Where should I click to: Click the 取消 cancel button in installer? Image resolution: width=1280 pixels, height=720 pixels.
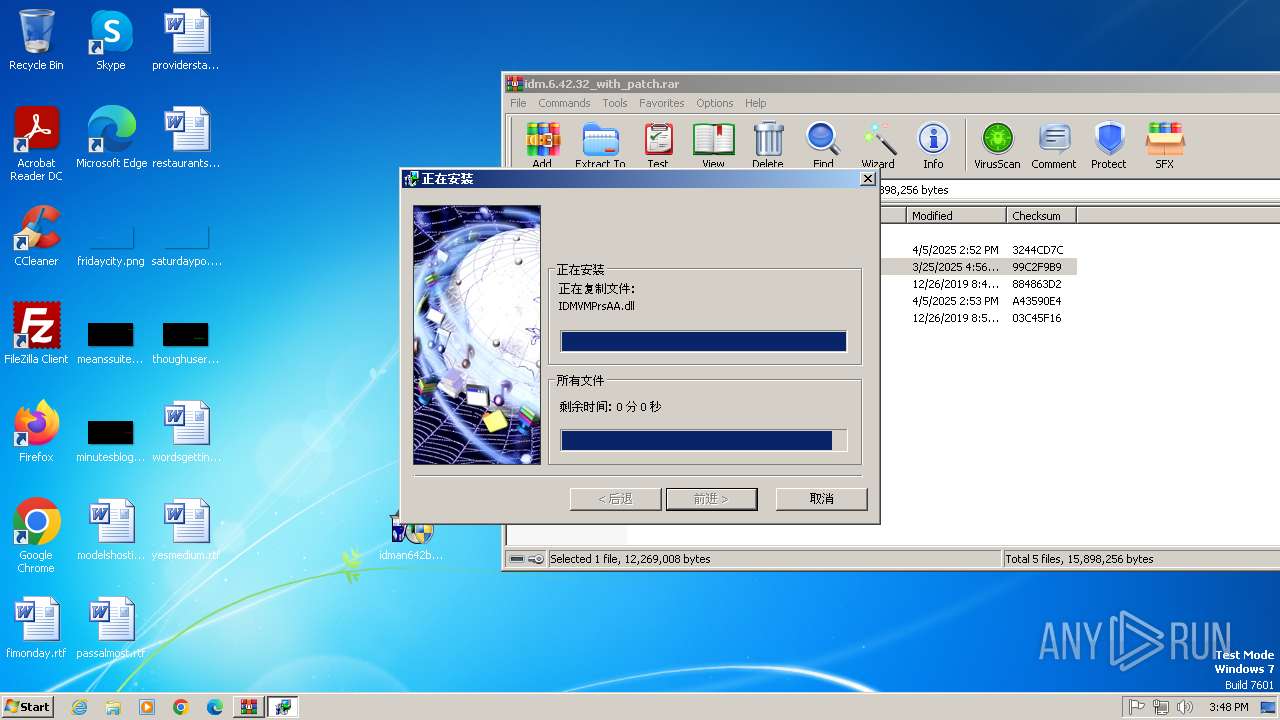point(822,498)
